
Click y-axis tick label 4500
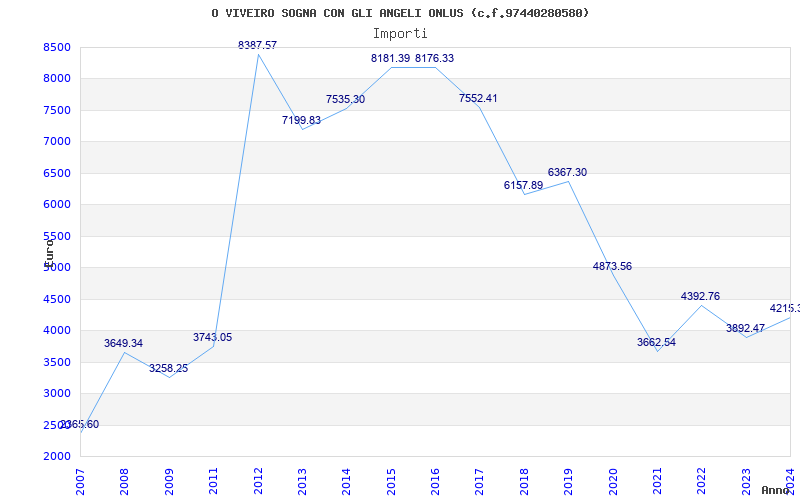pos(57,299)
